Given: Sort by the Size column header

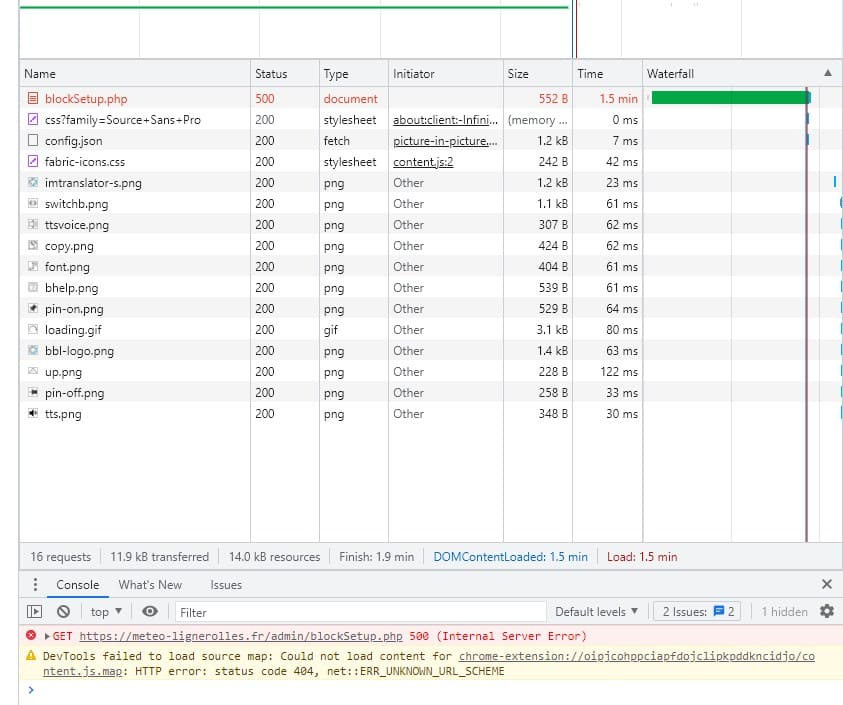Looking at the screenshot, I should pos(538,74).
